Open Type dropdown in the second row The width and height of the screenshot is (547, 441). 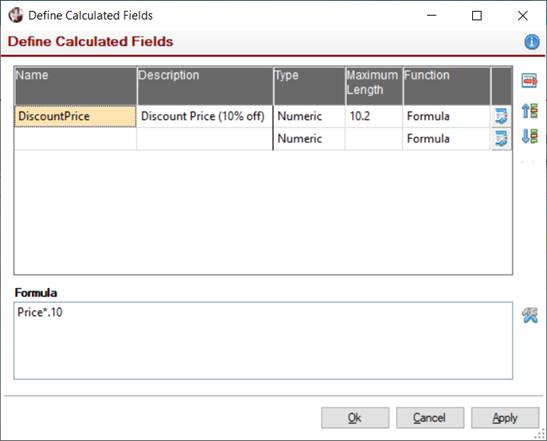coord(309,139)
